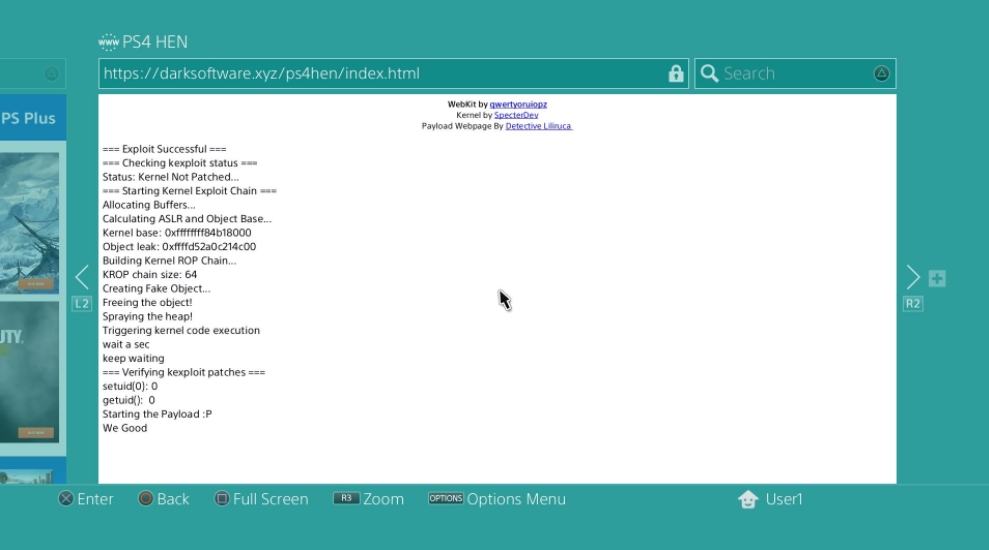The height and width of the screenshot is (550, 989).
Task: Follow the Detective Liliruca link
Action: [x=538, y=126]
